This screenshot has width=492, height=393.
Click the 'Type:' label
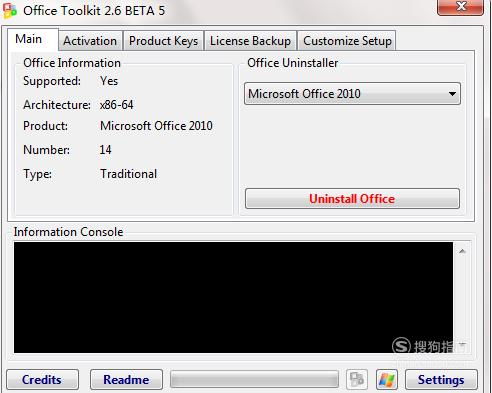tap(37, 174)
